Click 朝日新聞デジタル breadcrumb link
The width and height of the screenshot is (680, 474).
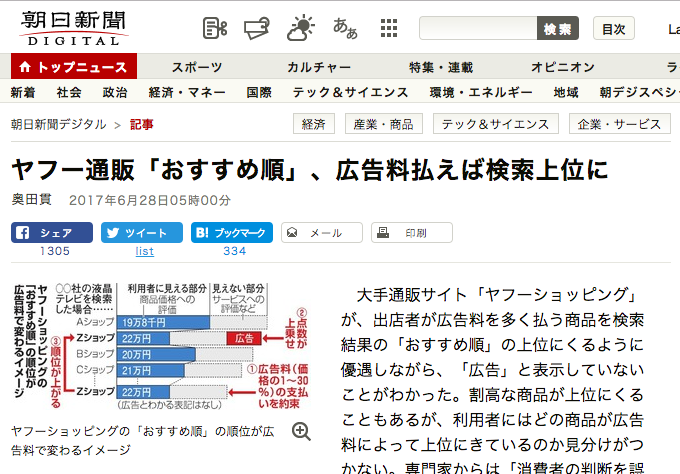click(x=59, y=124)
